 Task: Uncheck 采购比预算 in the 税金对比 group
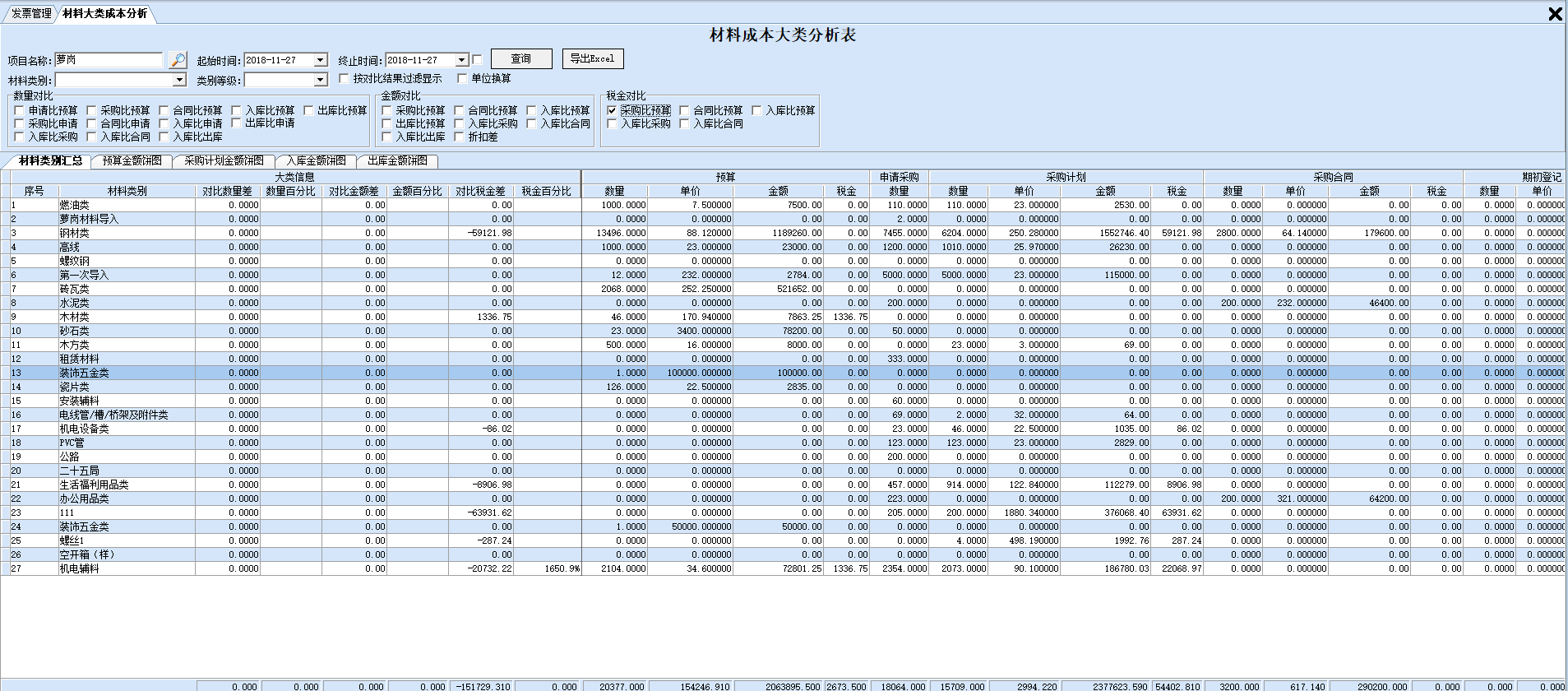pyautogui.click(x=612, y=110)
